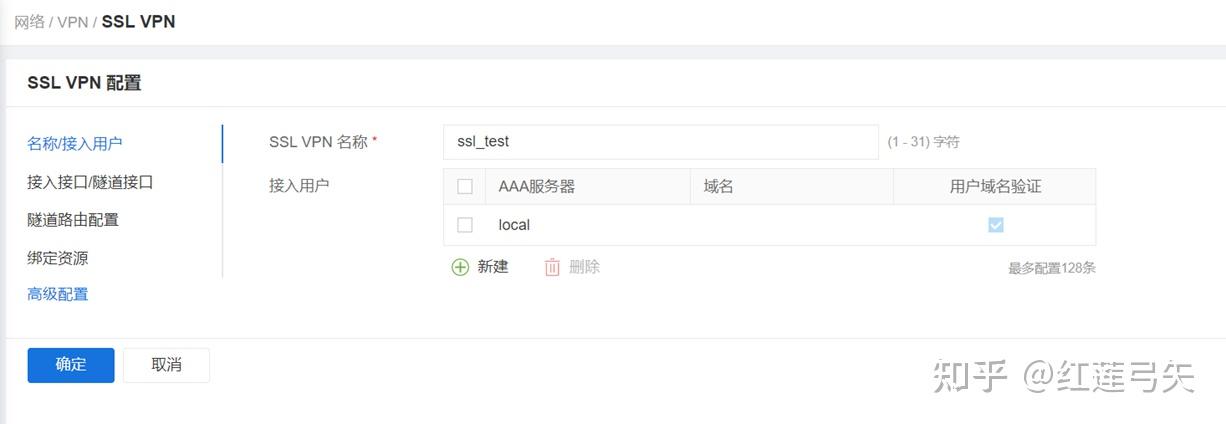Click the green plus 新建 icon

pyautogui.click(x=460, y=267)
